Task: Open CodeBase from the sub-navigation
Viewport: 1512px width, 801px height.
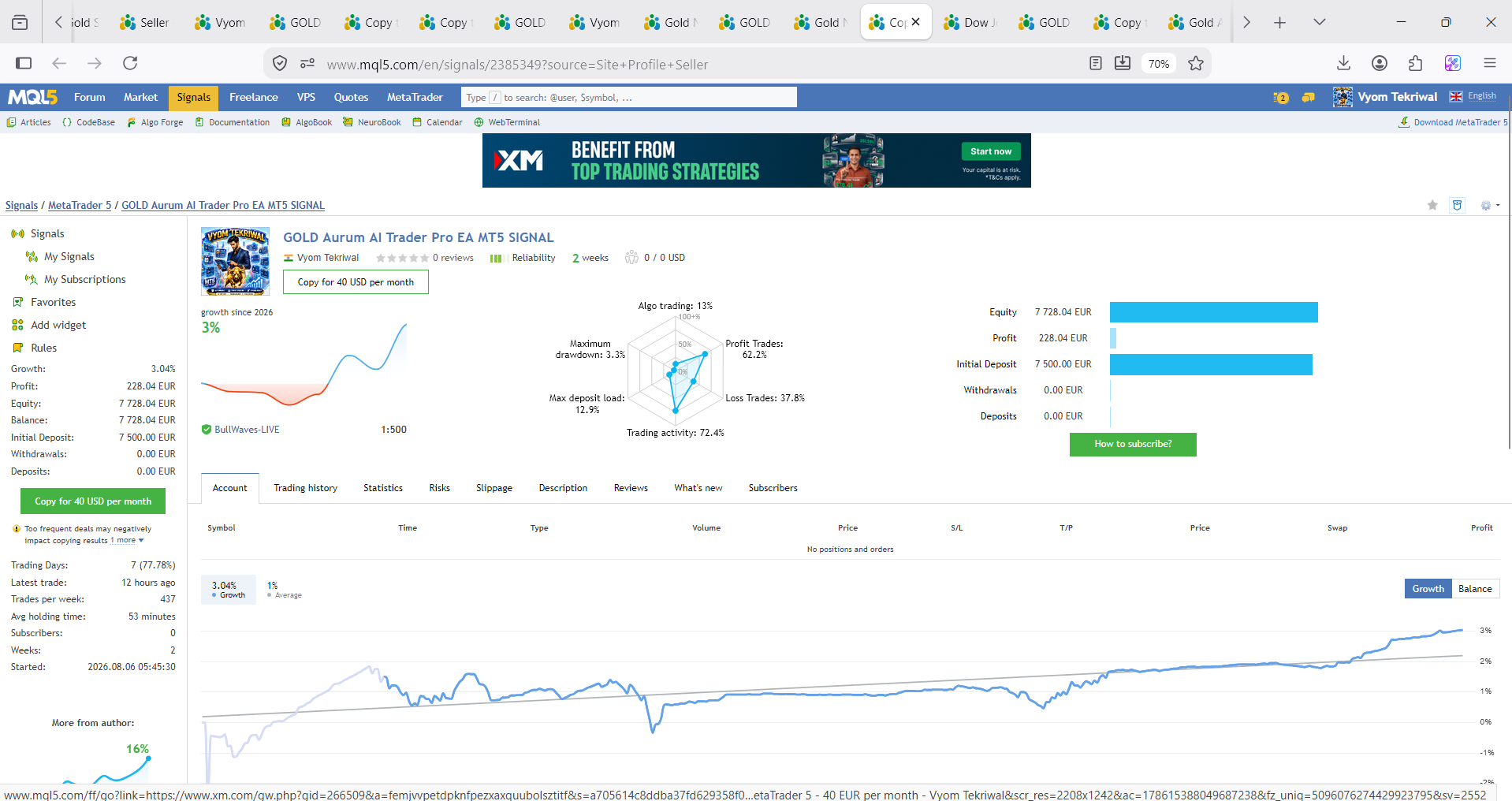Action: (89, 122)
